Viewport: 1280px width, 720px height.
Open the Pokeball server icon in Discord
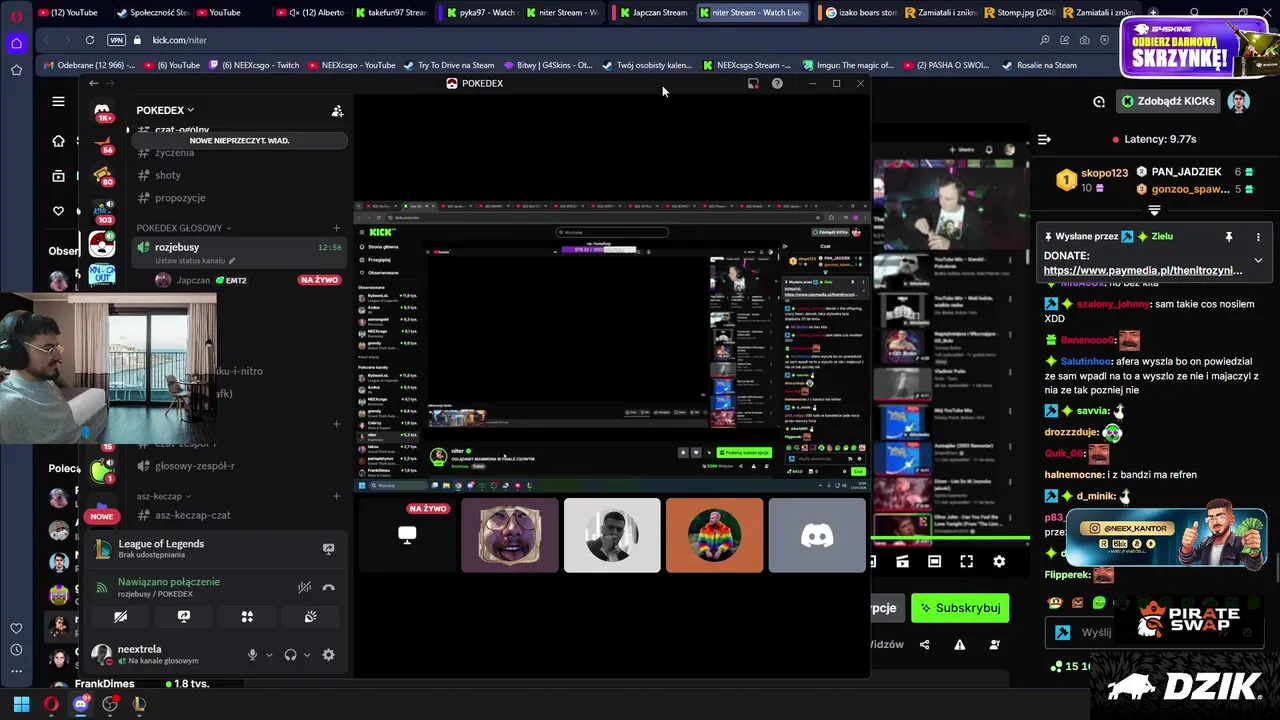[x=102, y=244]
